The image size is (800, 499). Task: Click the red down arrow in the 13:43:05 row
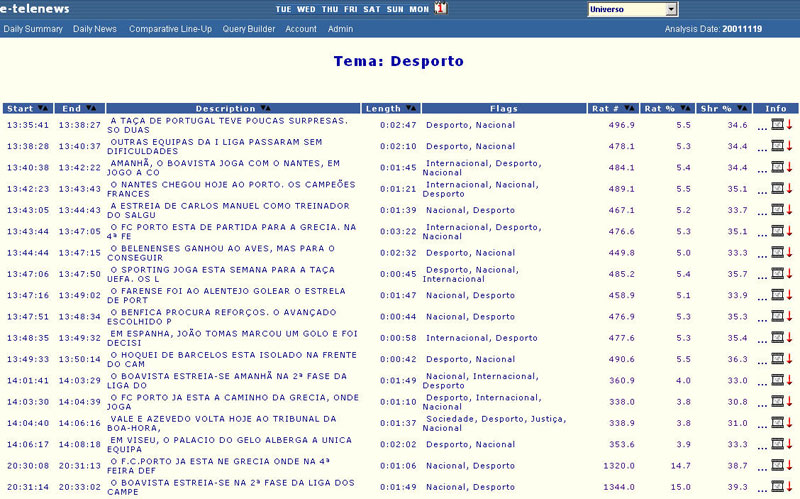click(789, 210)
